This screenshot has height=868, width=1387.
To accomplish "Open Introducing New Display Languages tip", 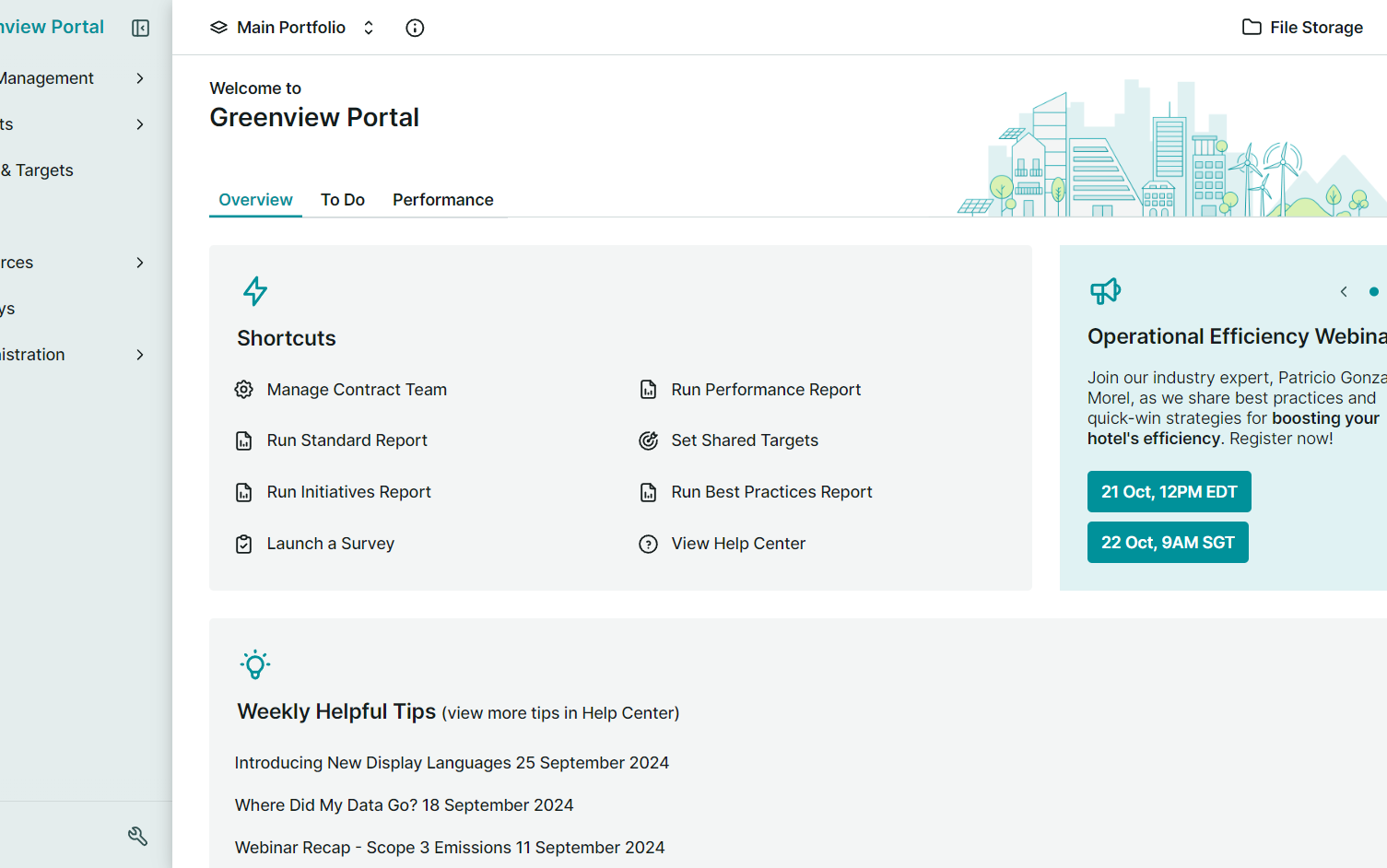I will (x=452, y=763).
